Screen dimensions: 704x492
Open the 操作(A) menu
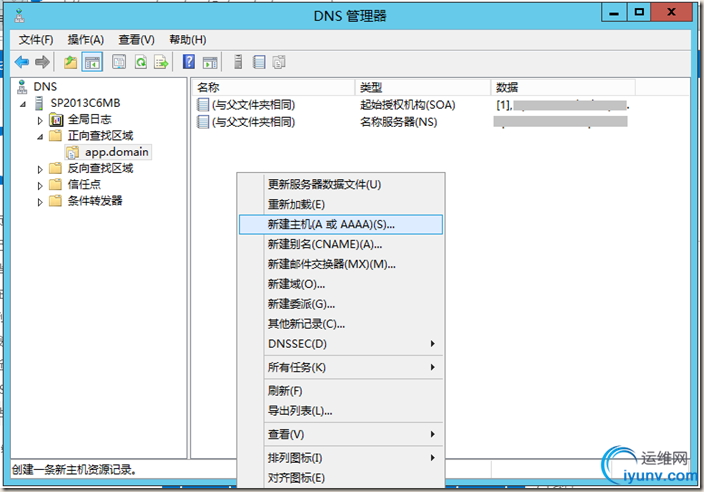[x=86, y=40]
